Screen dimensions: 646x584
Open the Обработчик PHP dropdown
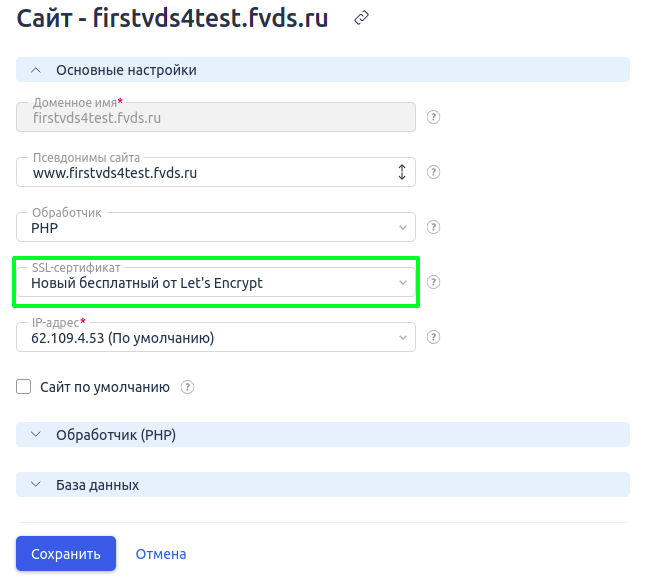215,227
